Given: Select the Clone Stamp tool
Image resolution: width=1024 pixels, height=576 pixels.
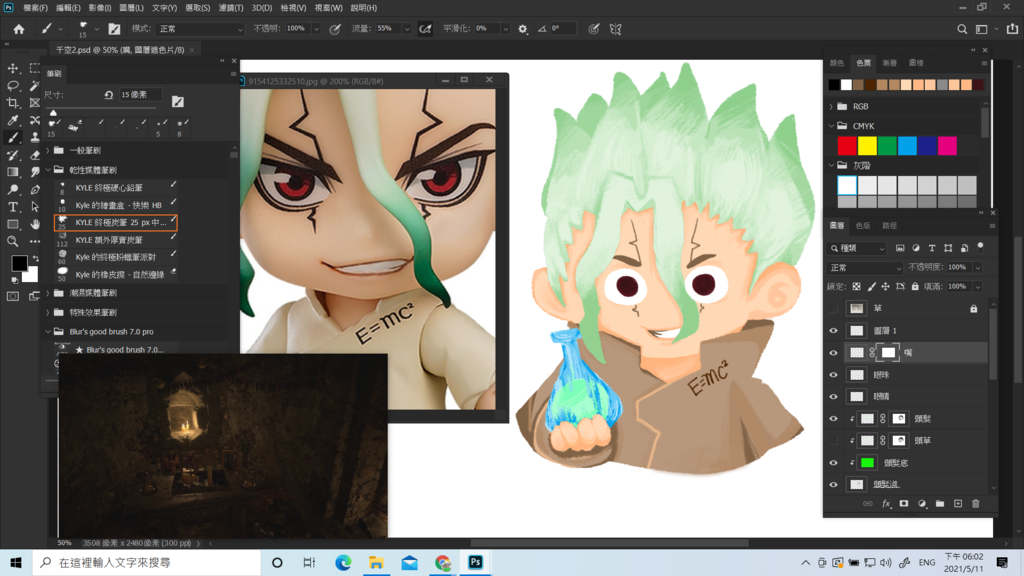Looking at the screenshot, I should (35, 137).
